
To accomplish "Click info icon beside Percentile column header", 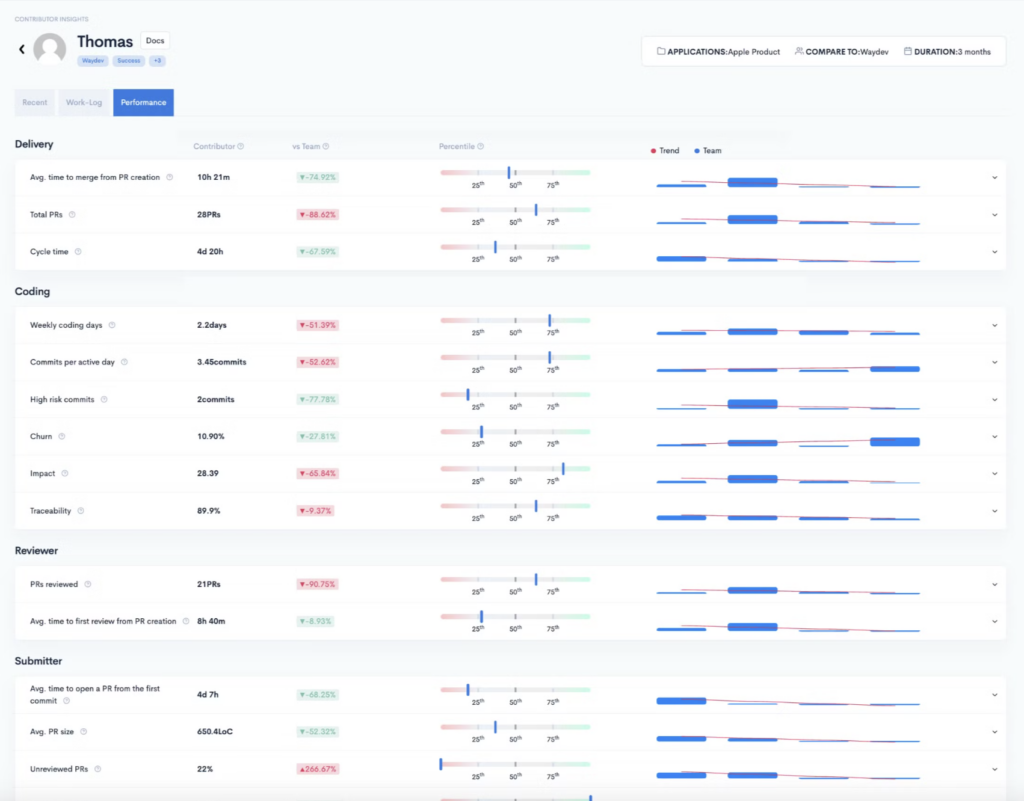I will (481, 147).
